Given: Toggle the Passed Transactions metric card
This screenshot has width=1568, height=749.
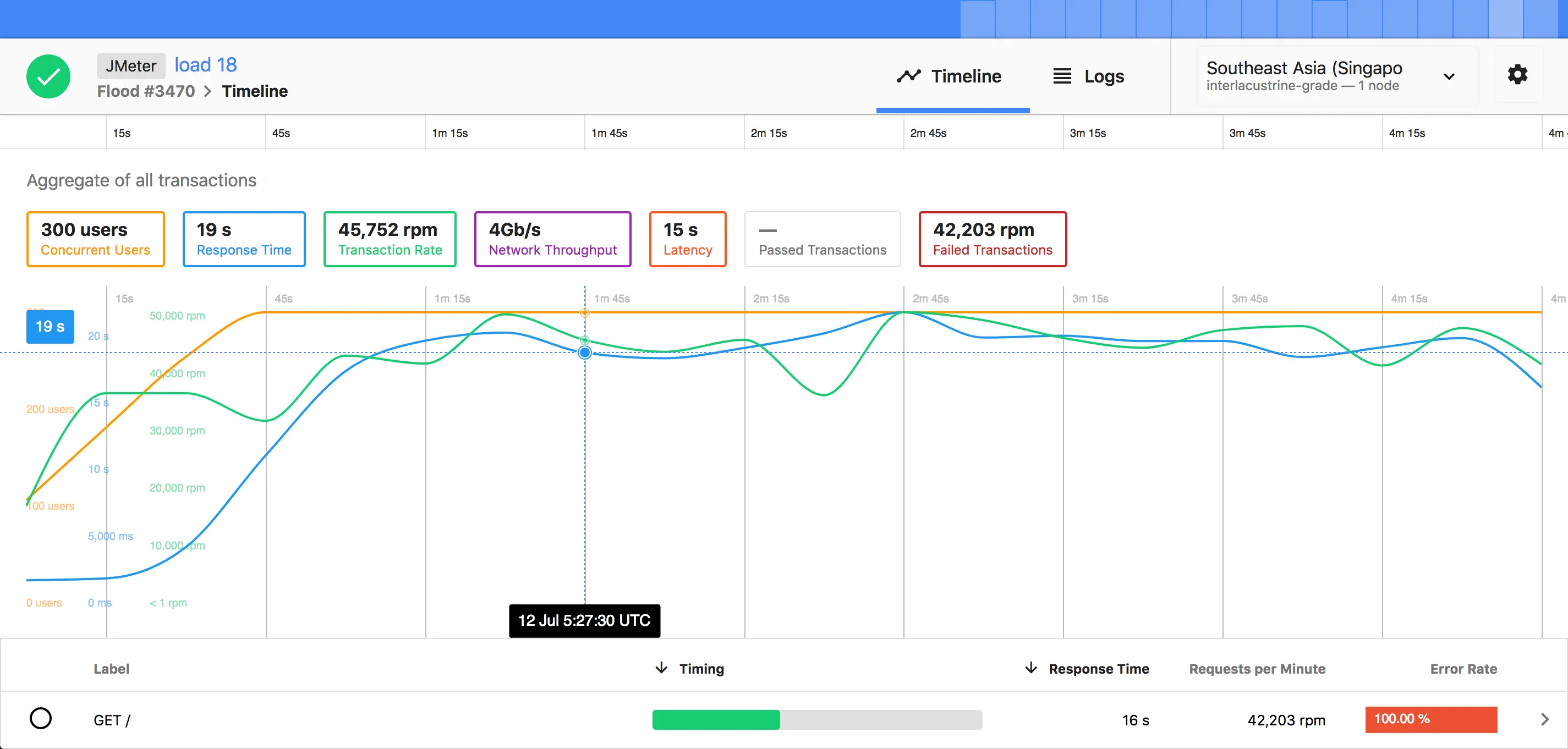Looking at the screenshot, I should point(822,239).
